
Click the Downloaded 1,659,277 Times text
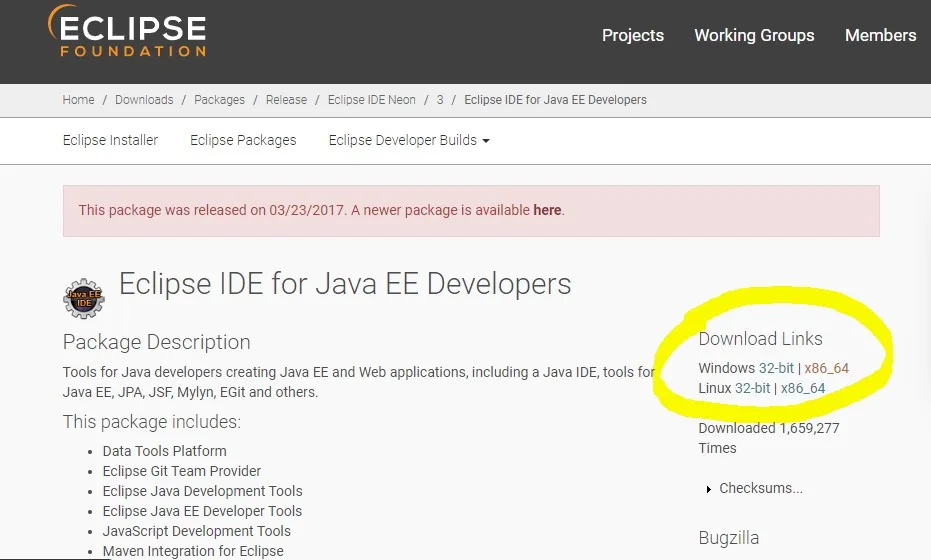pyautogui.click(x=769, y=438)
